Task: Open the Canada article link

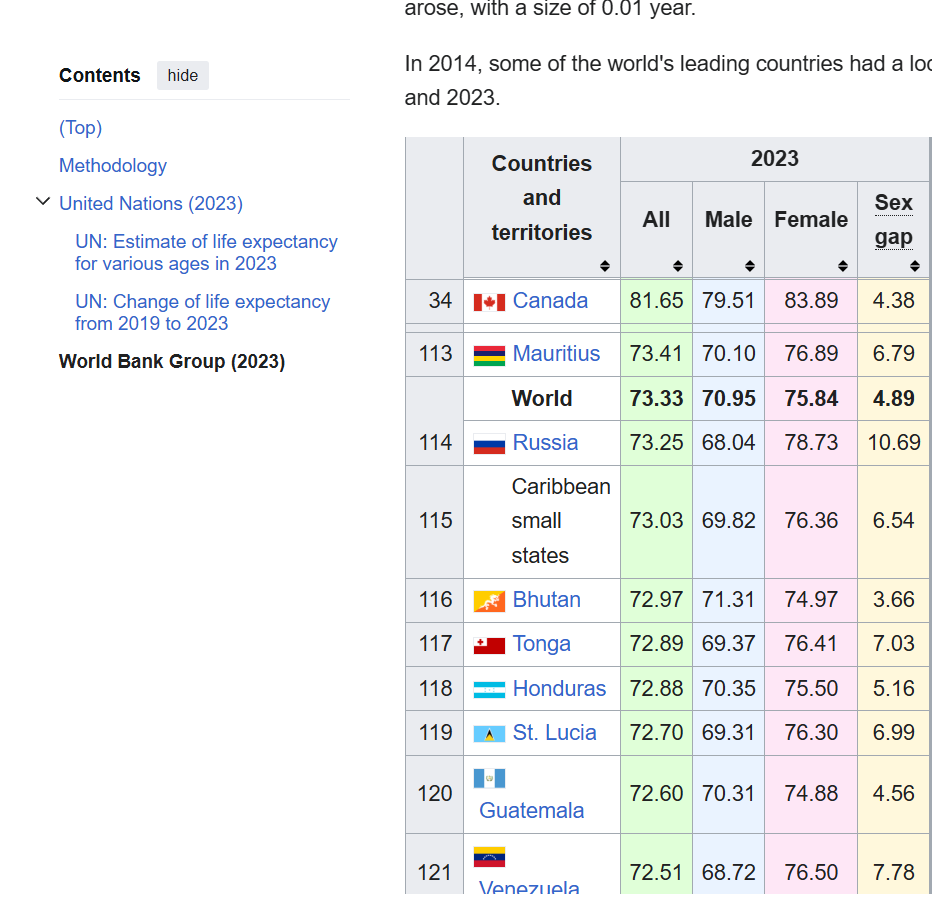Action: 550,301
